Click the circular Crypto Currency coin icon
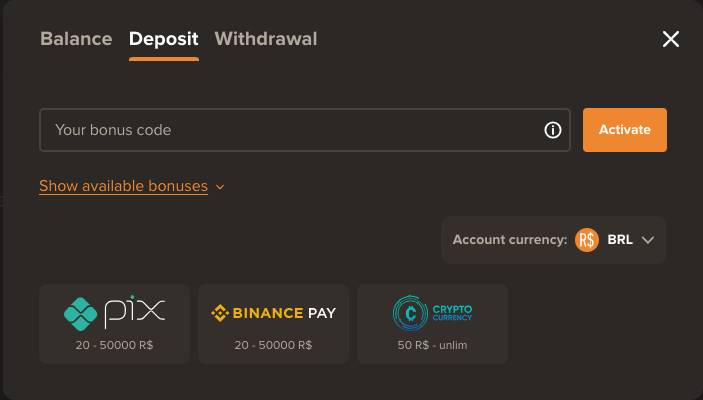The width and height of the screenshot is (703, 400). [410, 313]
